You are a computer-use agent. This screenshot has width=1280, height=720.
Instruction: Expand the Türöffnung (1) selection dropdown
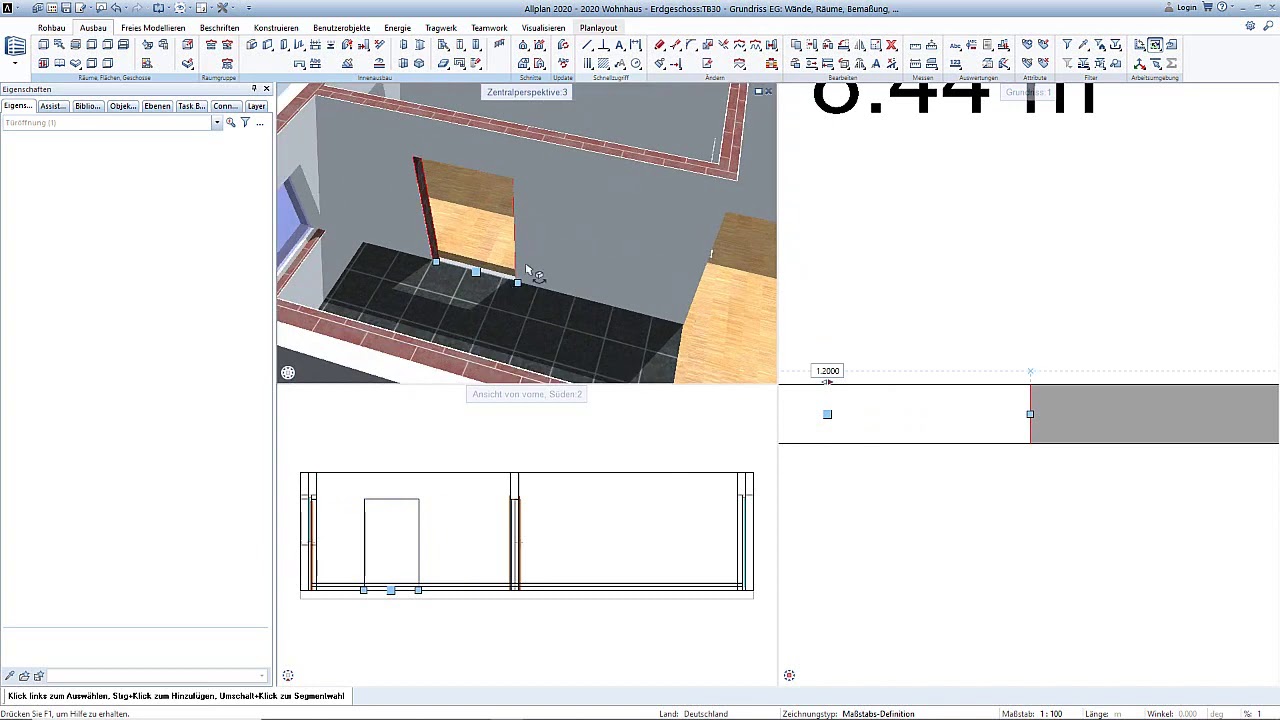216,122
